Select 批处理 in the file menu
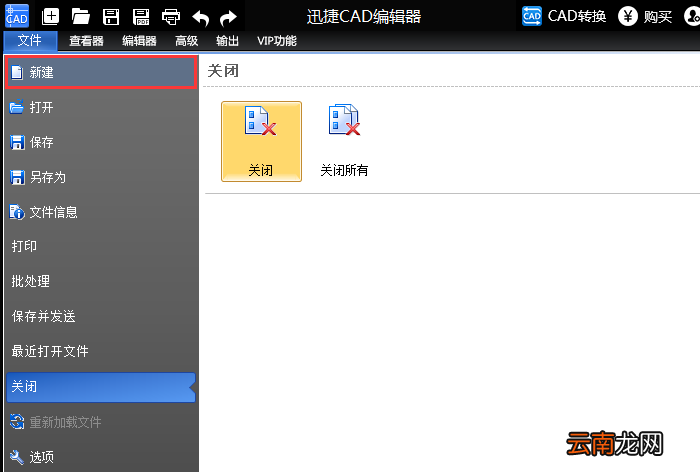 click(101, 281)
